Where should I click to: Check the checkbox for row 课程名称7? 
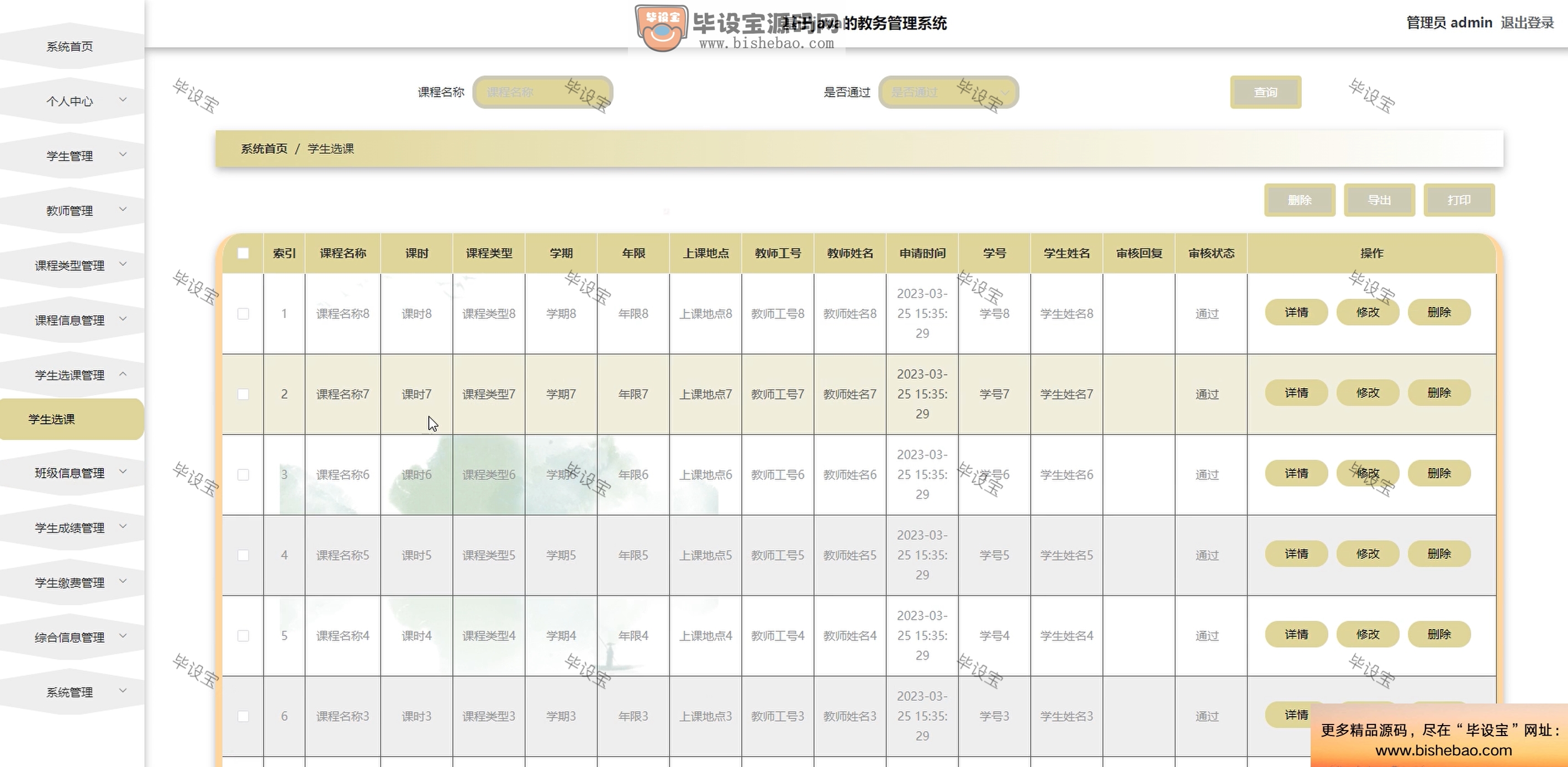(243, 394)
